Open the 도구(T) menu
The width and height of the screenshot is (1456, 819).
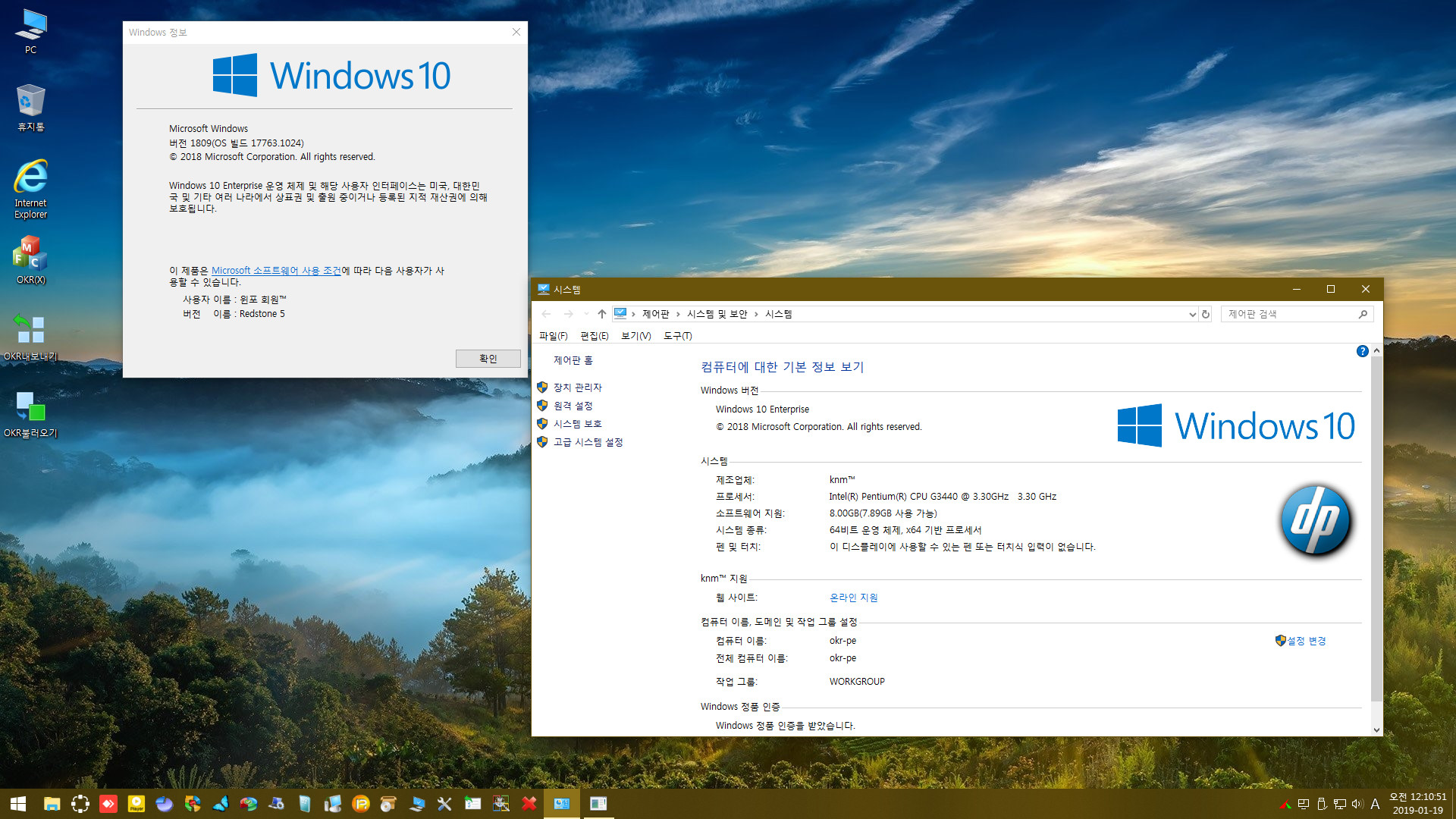coord(678,336)
